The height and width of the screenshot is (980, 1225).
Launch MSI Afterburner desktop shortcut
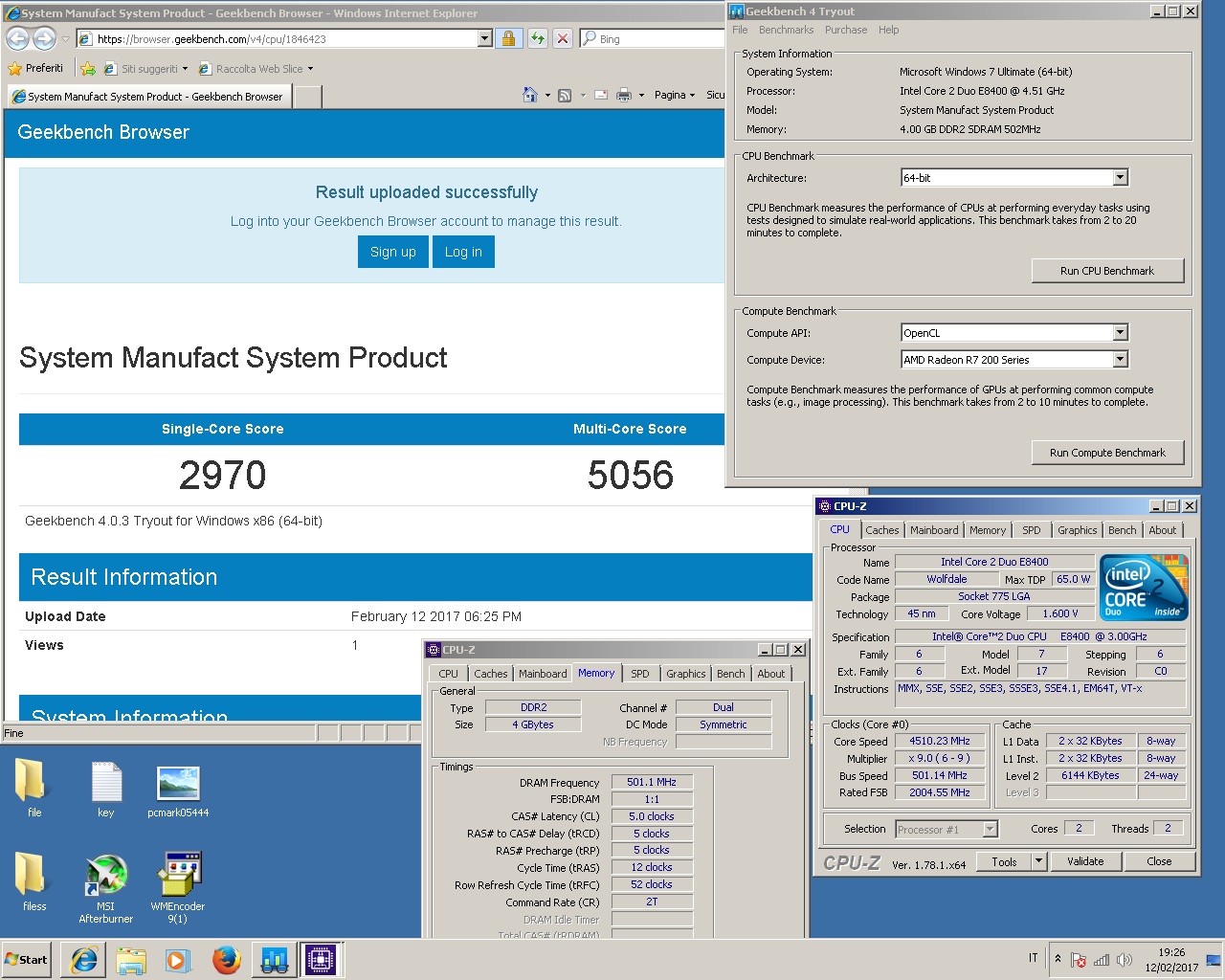tap(105, 888)
